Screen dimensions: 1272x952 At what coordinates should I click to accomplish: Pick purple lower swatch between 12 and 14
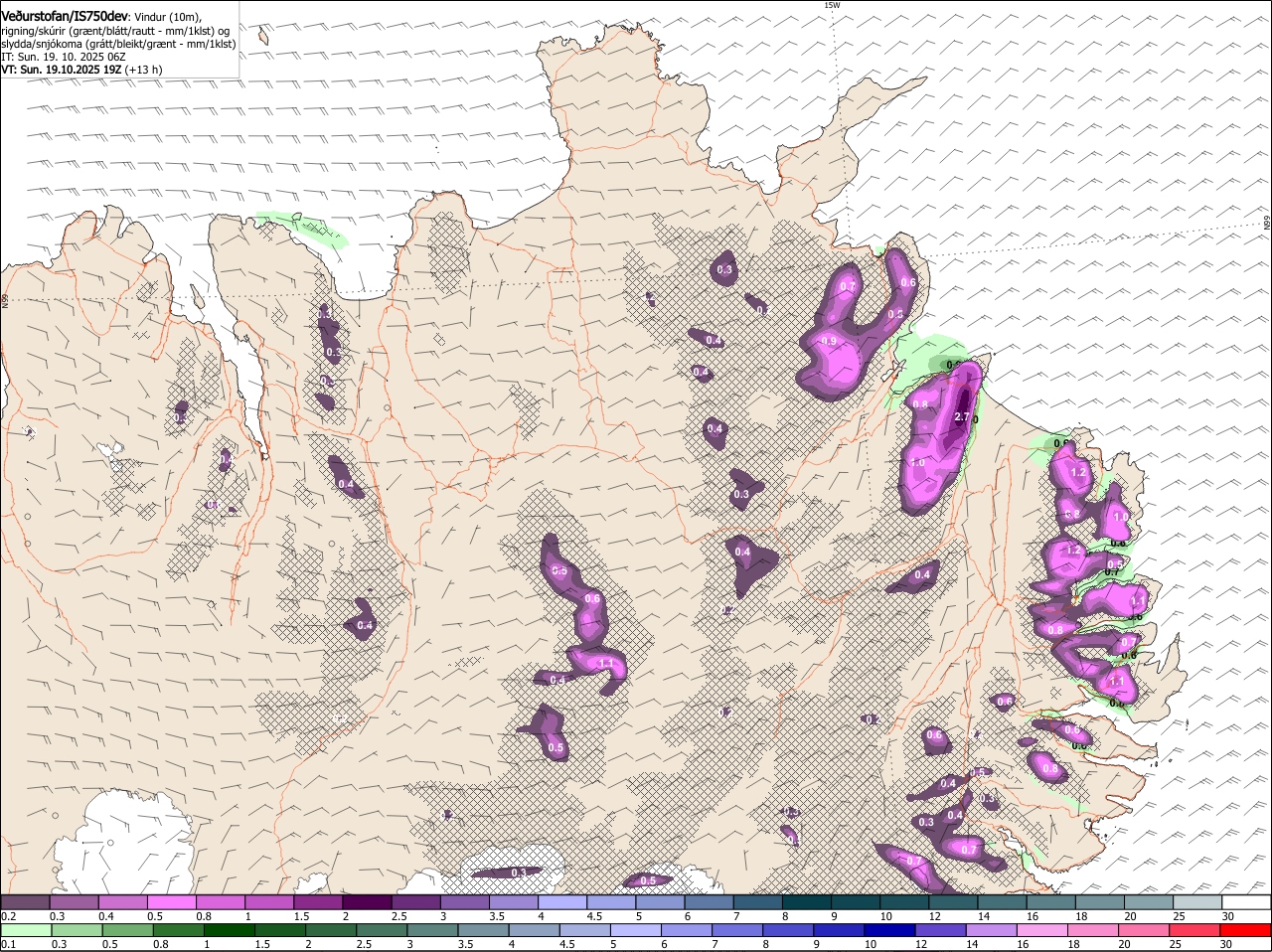(x=941, y=930)
